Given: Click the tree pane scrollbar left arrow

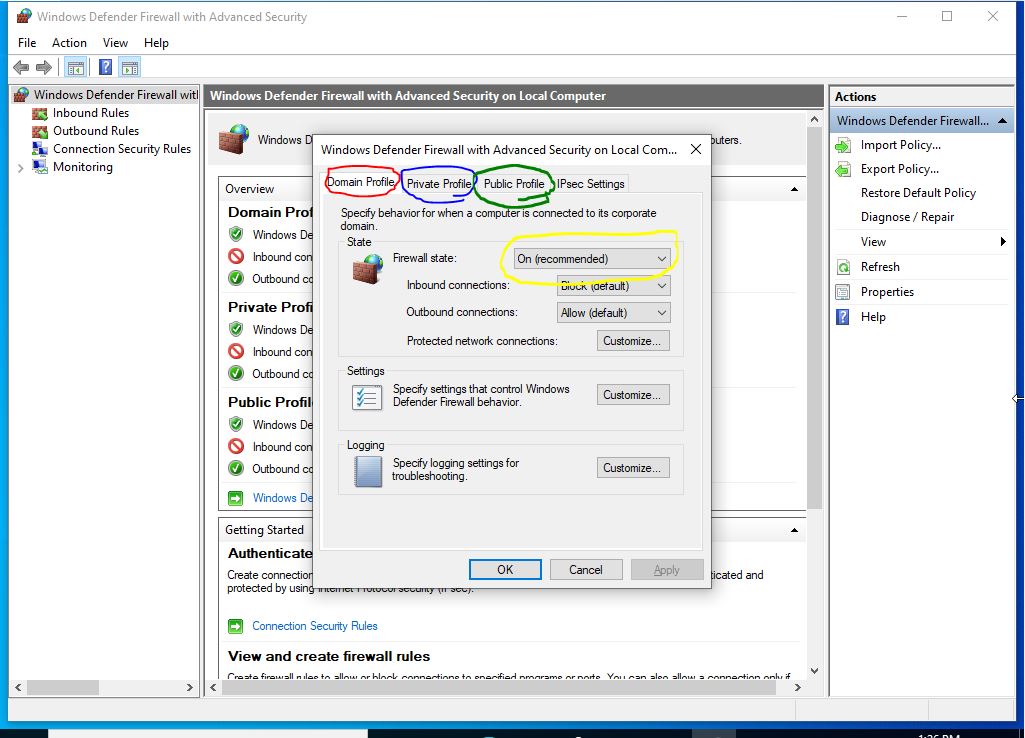Looking at the screenshot, I should [18, 688].
